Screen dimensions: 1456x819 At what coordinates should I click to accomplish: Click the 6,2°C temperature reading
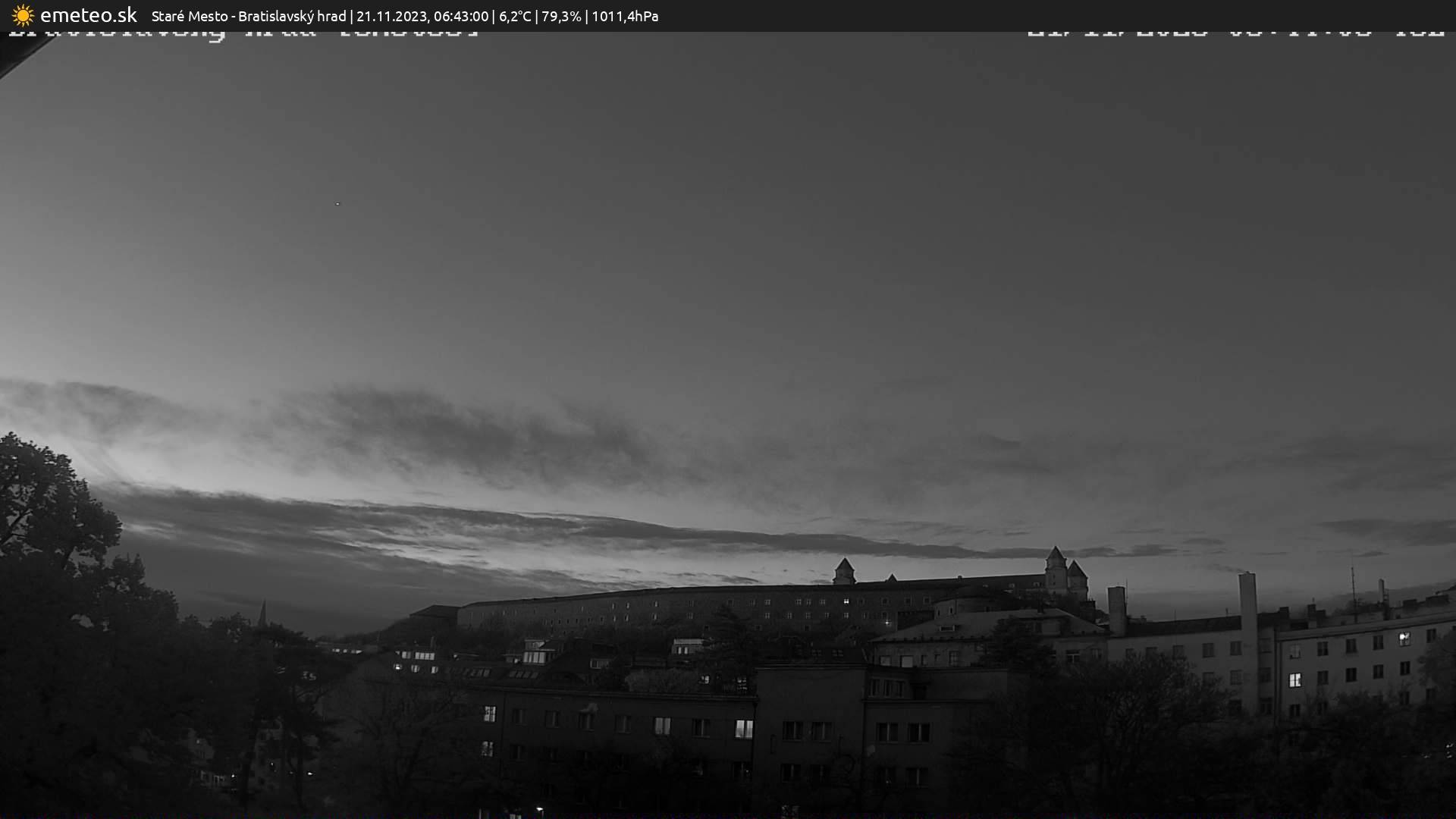point(515,17)
